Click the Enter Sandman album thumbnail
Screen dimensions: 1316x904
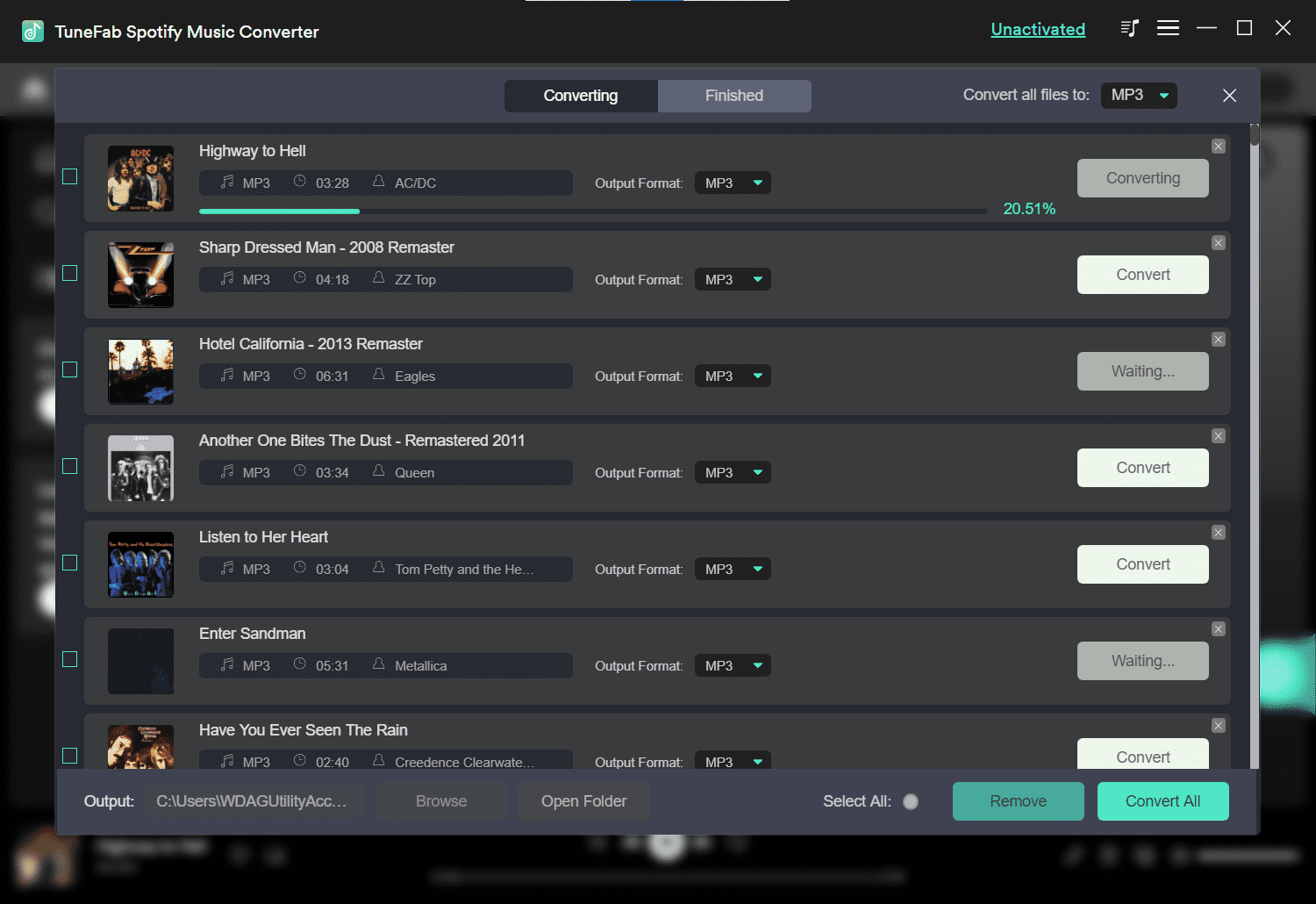point(140,661)
